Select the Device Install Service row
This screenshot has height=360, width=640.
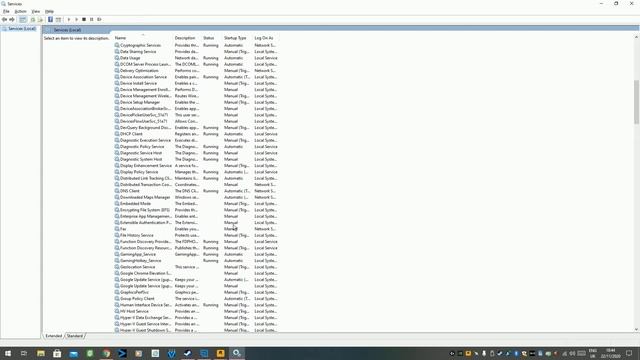point(196,83)
